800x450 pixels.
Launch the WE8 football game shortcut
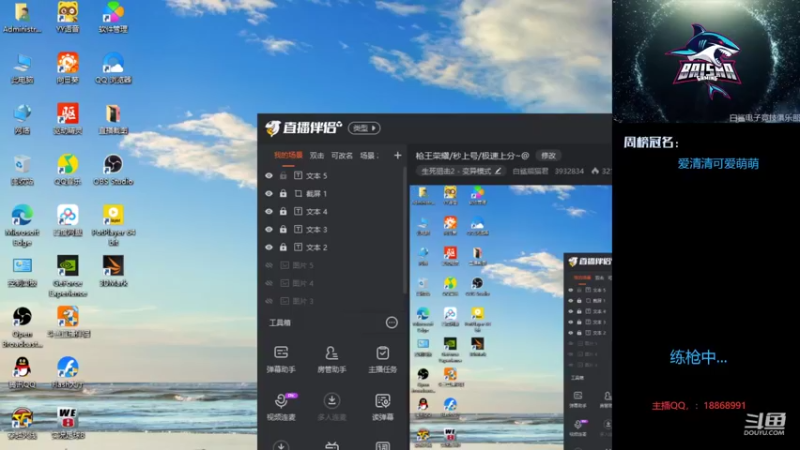(67, 423)
